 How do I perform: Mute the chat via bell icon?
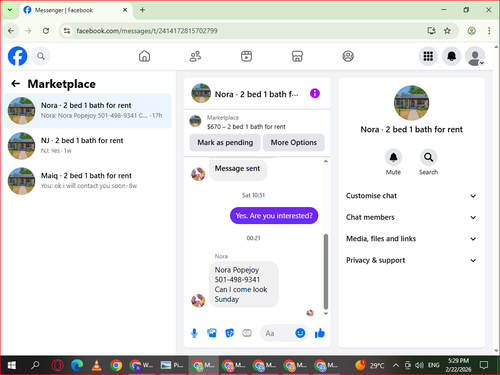point(393,157)
